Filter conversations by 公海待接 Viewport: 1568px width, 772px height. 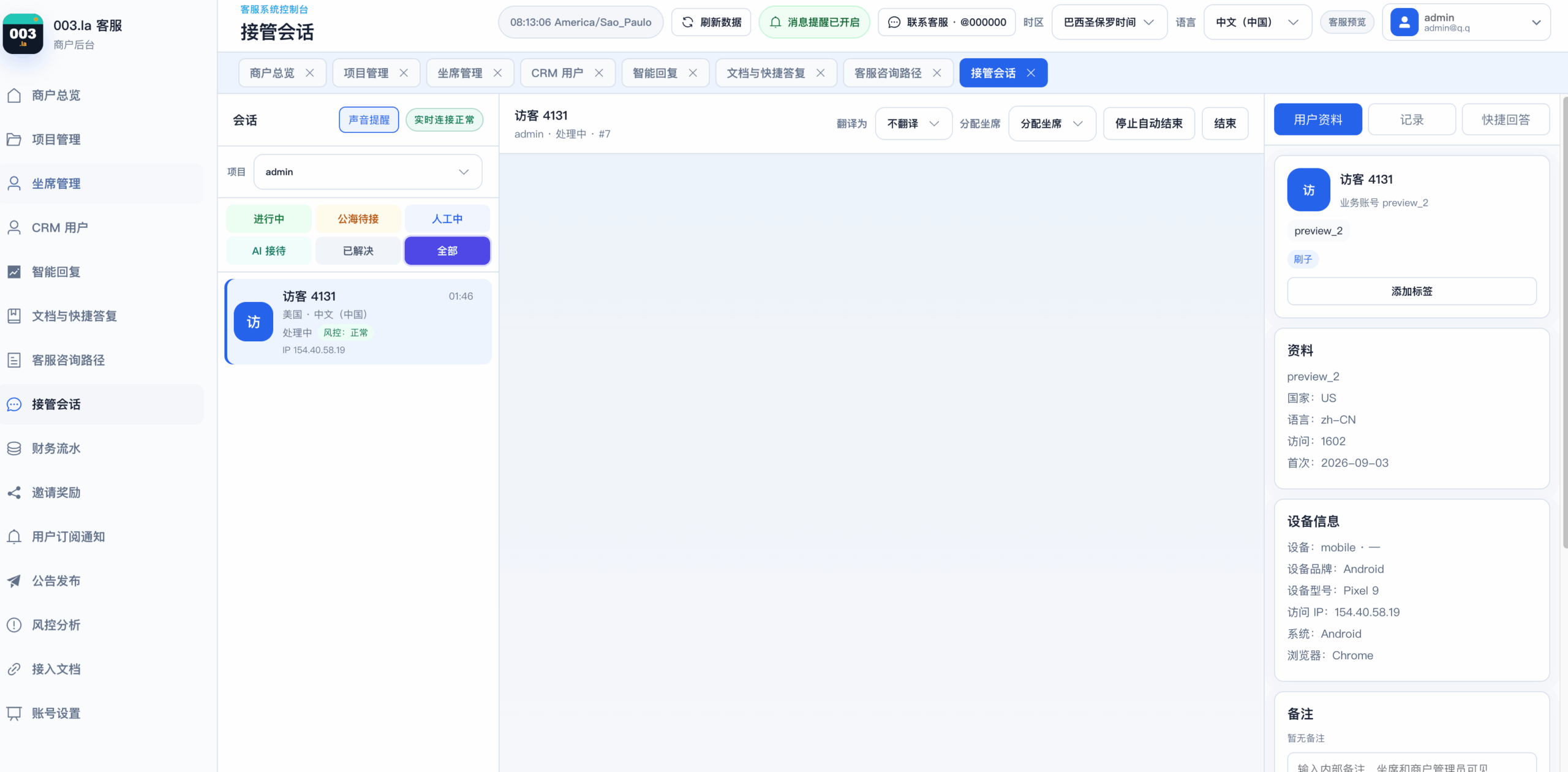point(358,219)
